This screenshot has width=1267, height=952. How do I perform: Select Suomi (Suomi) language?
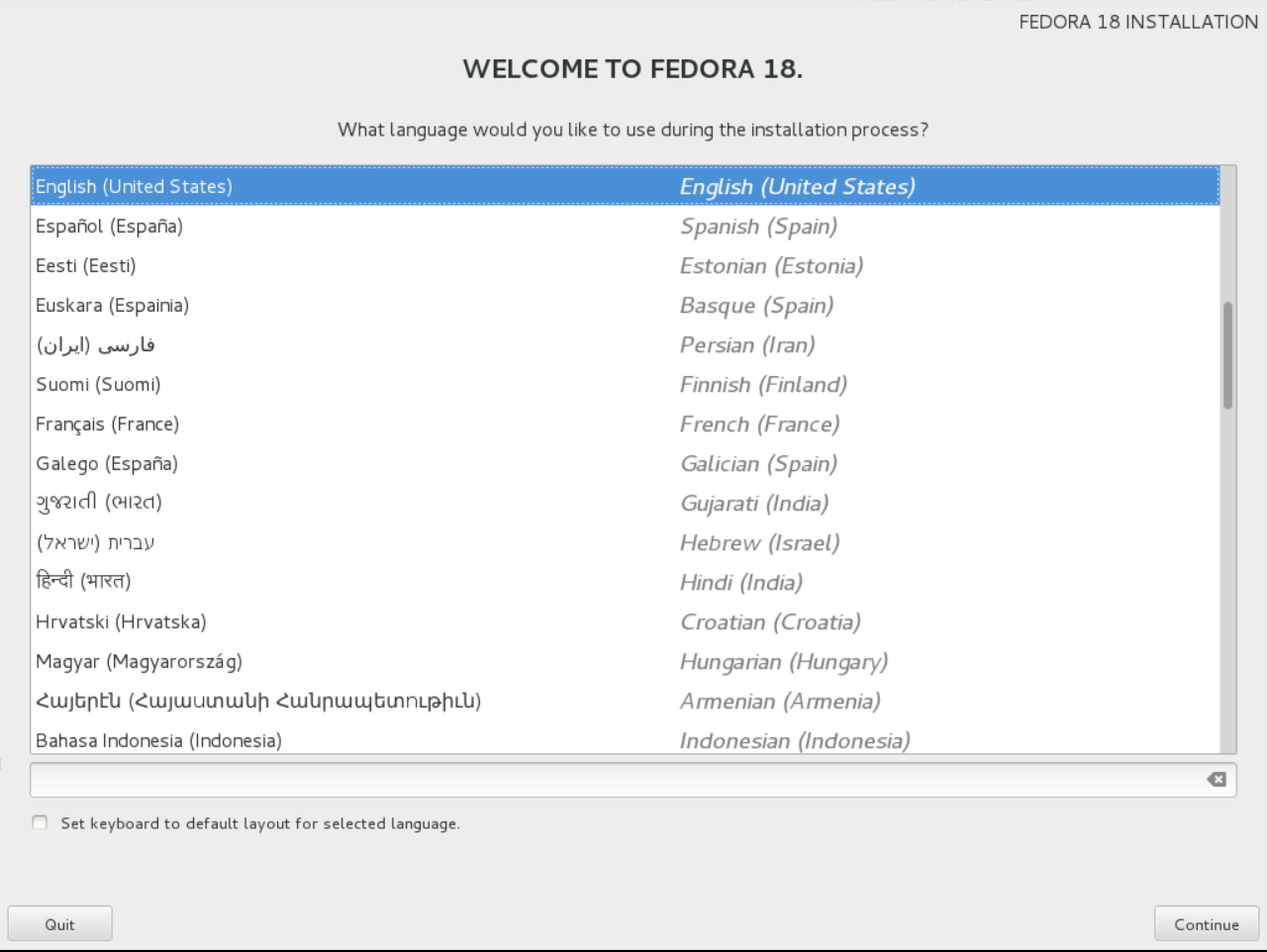point(626,384)
